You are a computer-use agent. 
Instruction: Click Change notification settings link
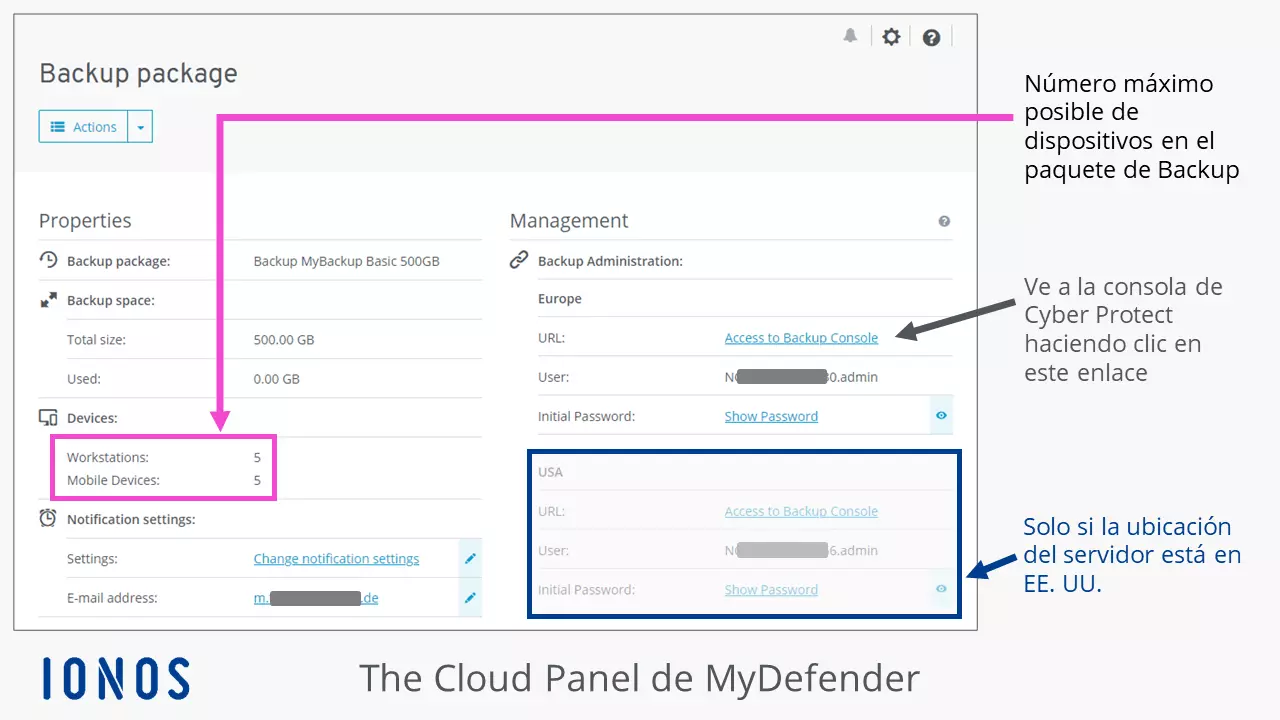(x=336, y=559)
